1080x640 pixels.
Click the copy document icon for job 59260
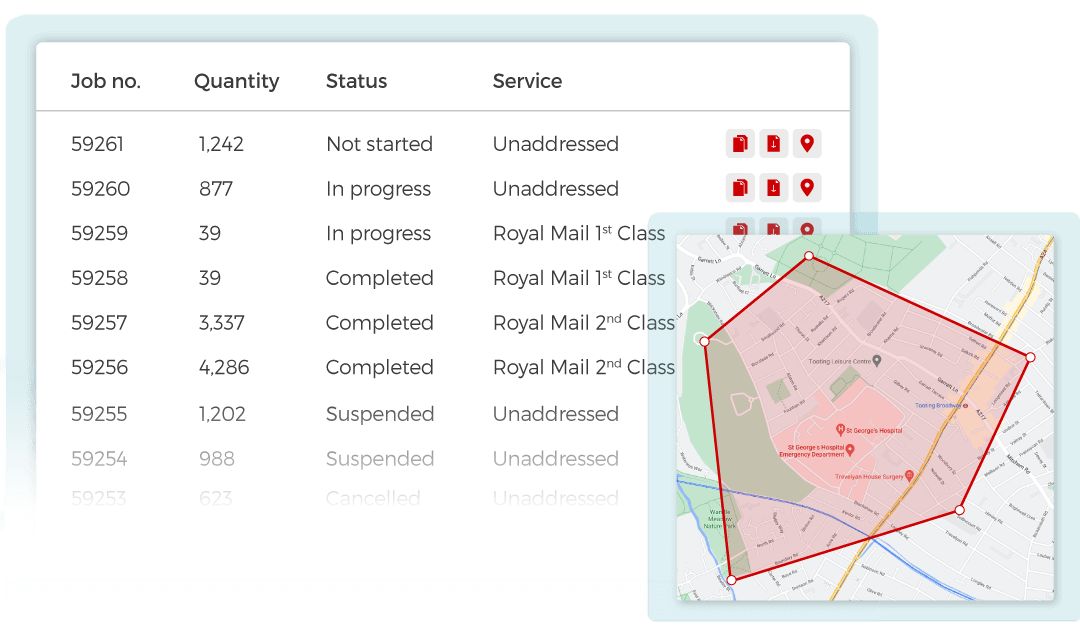740,188
